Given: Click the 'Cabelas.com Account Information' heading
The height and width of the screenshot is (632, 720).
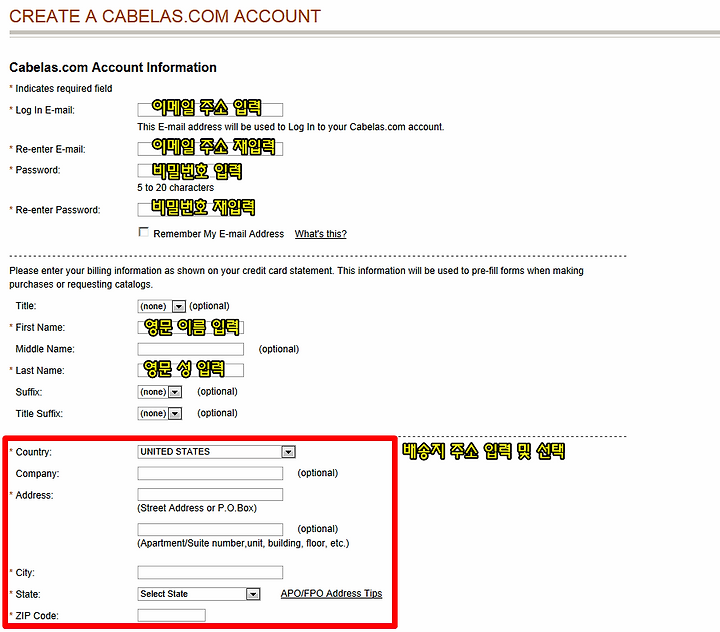Looking at the screenshot, I should pyautogui.click(x=113, y=68).
